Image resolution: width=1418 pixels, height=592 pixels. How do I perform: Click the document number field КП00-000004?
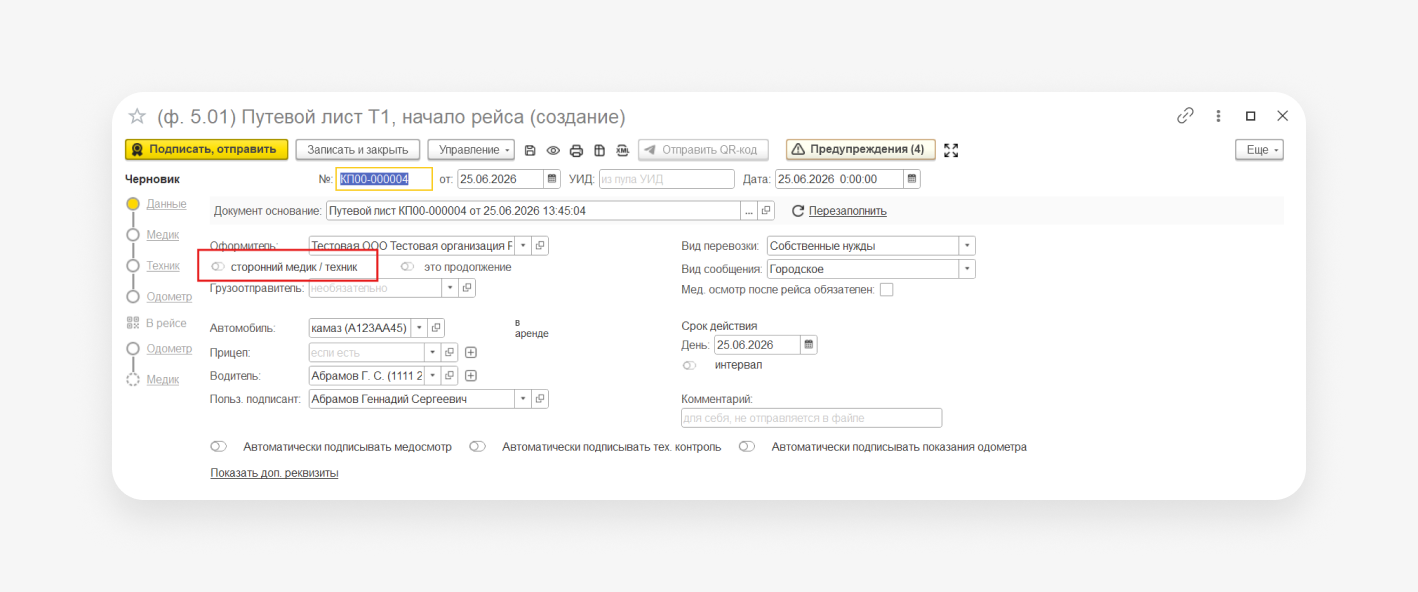pos(384,179)
